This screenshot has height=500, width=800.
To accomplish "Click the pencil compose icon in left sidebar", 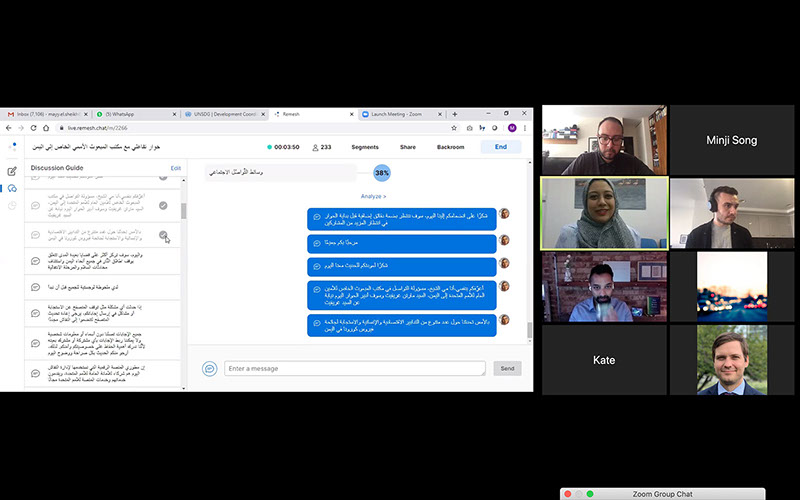I will coord(12,171).
